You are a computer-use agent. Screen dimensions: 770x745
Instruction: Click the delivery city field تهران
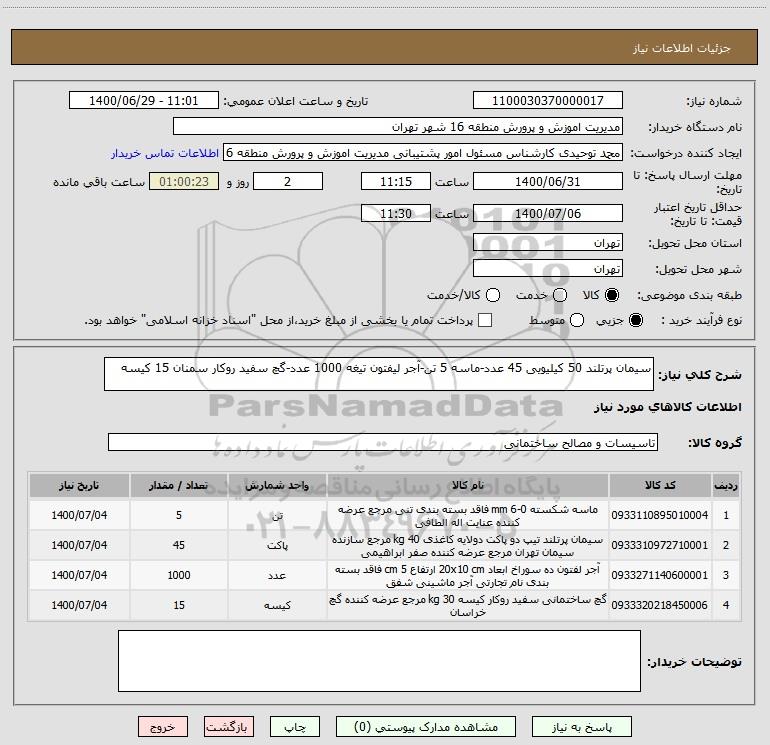tap(548, 269)
